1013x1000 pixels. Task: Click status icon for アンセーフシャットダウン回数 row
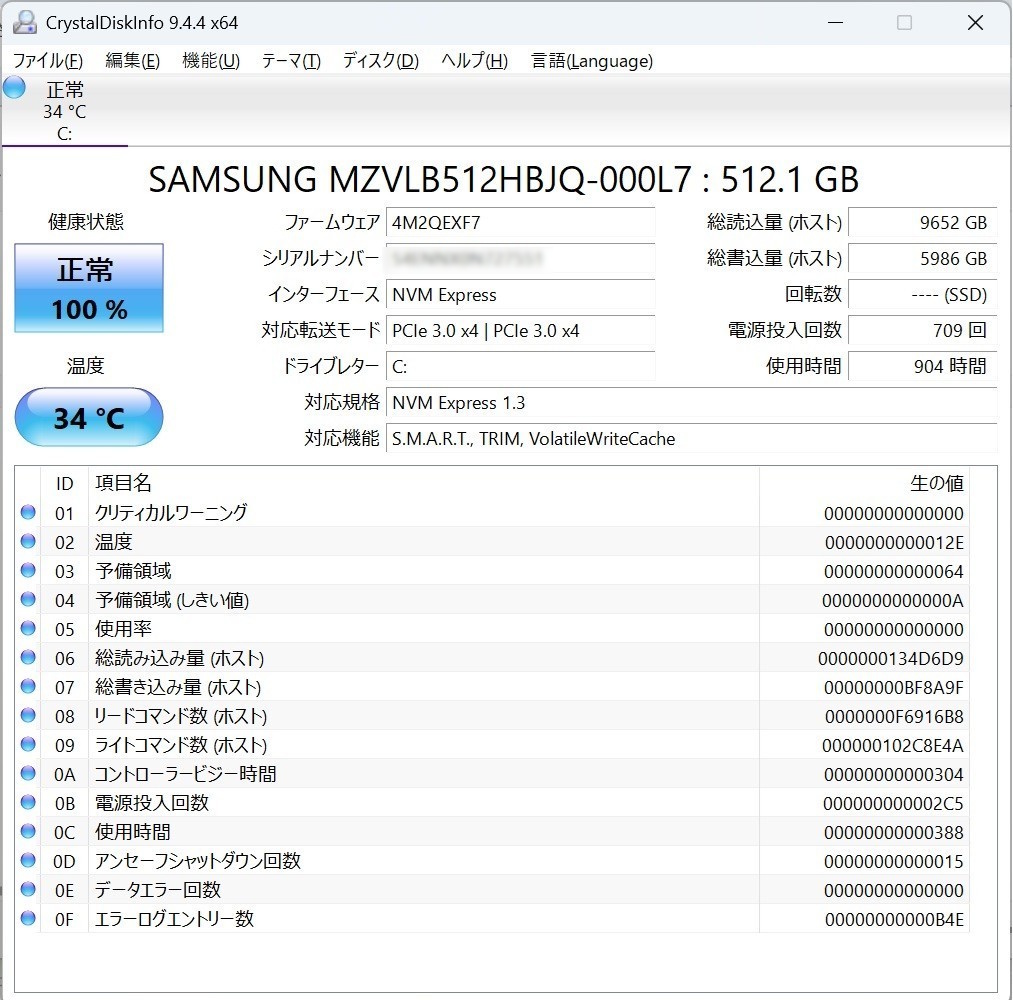click(28, 861)
